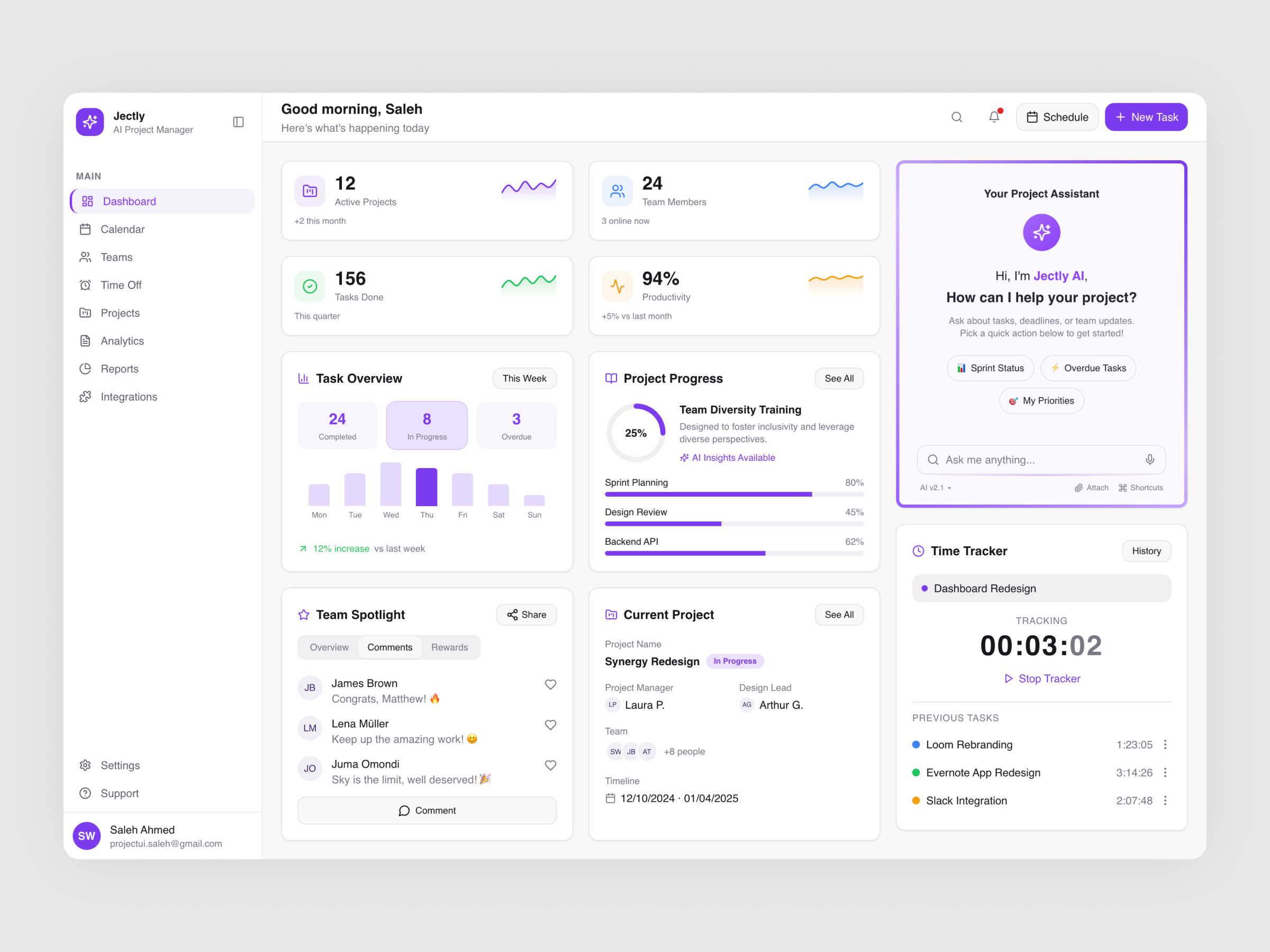Open the Share option on Team Spotlight

[x=526, y=615]
